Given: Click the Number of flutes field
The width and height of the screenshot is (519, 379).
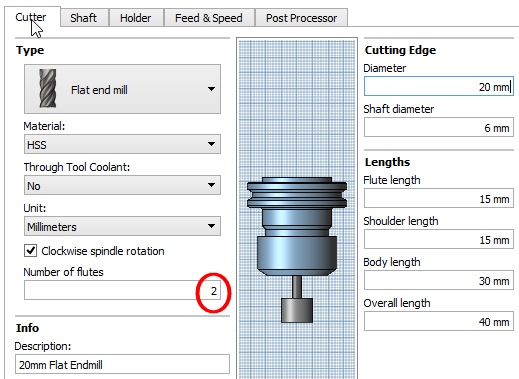Looking at the screenshot, I should (x=122, y=290).
